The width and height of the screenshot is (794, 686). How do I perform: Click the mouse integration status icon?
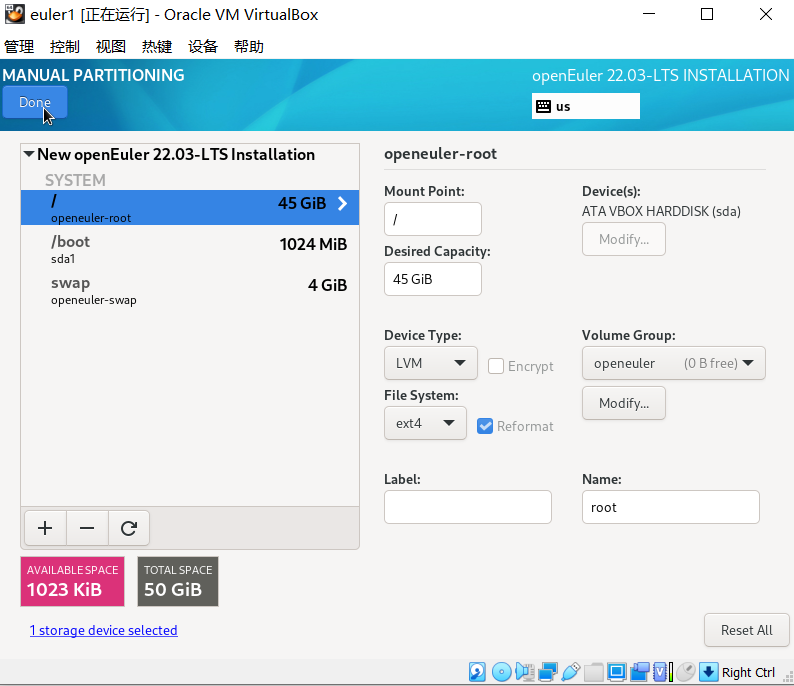pos(686,672)
